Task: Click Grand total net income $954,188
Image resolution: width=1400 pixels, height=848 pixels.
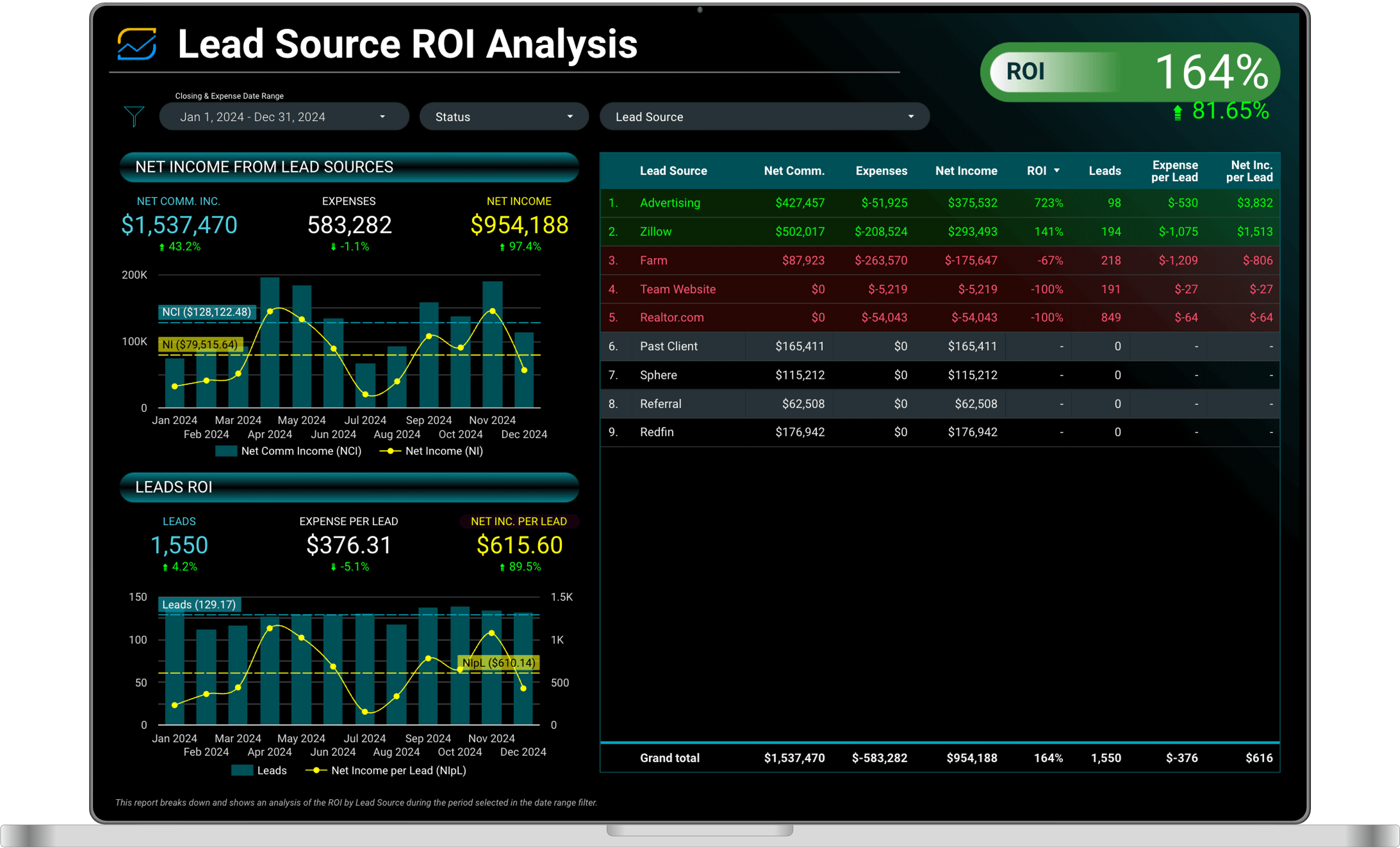Action: click(x=971, y=758)
